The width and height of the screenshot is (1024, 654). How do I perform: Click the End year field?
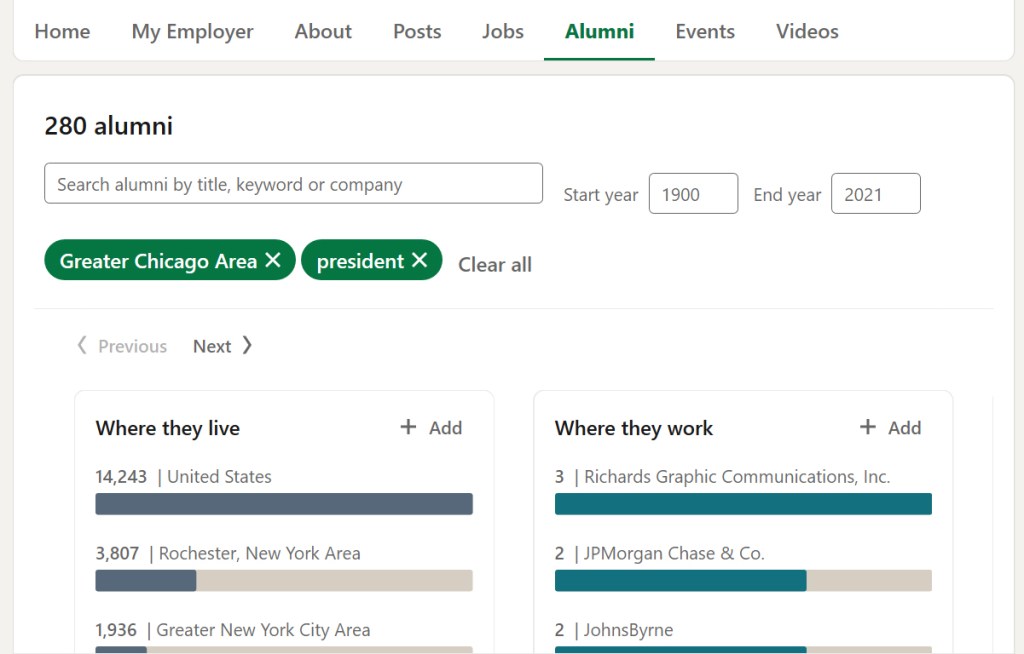875,194
